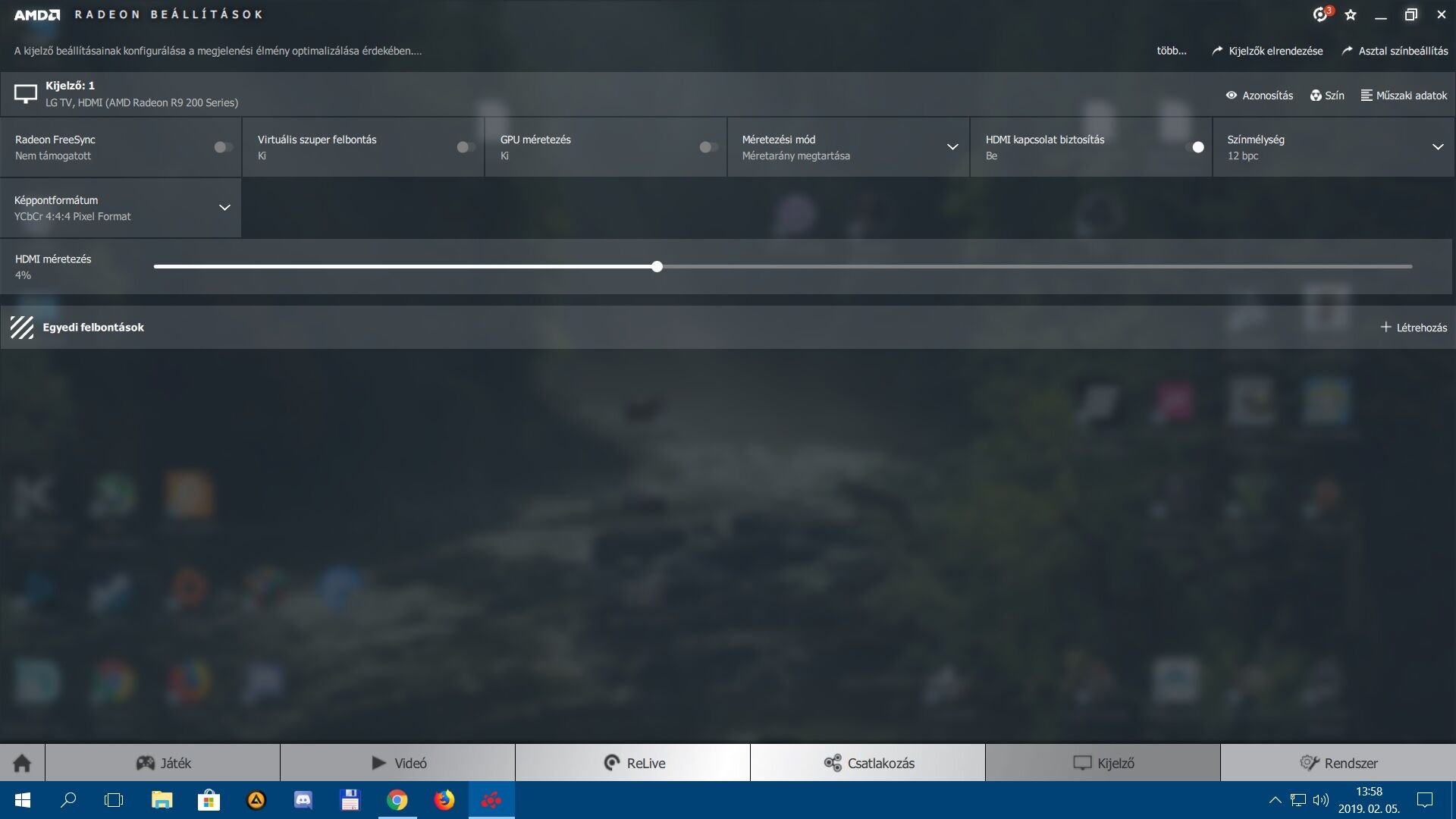Click the több... more options text
The image size is (1456, 819).
tap(1171, 51)
